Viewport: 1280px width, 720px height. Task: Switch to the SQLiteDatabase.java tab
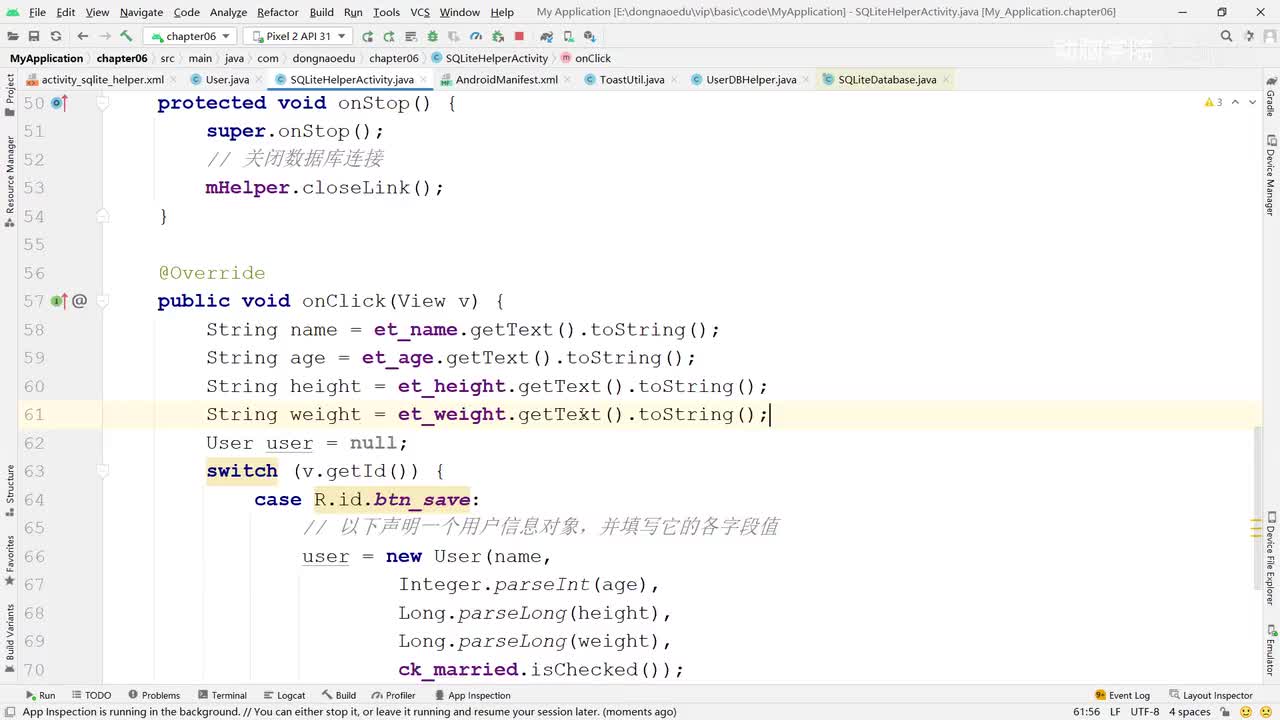[887, 79]
